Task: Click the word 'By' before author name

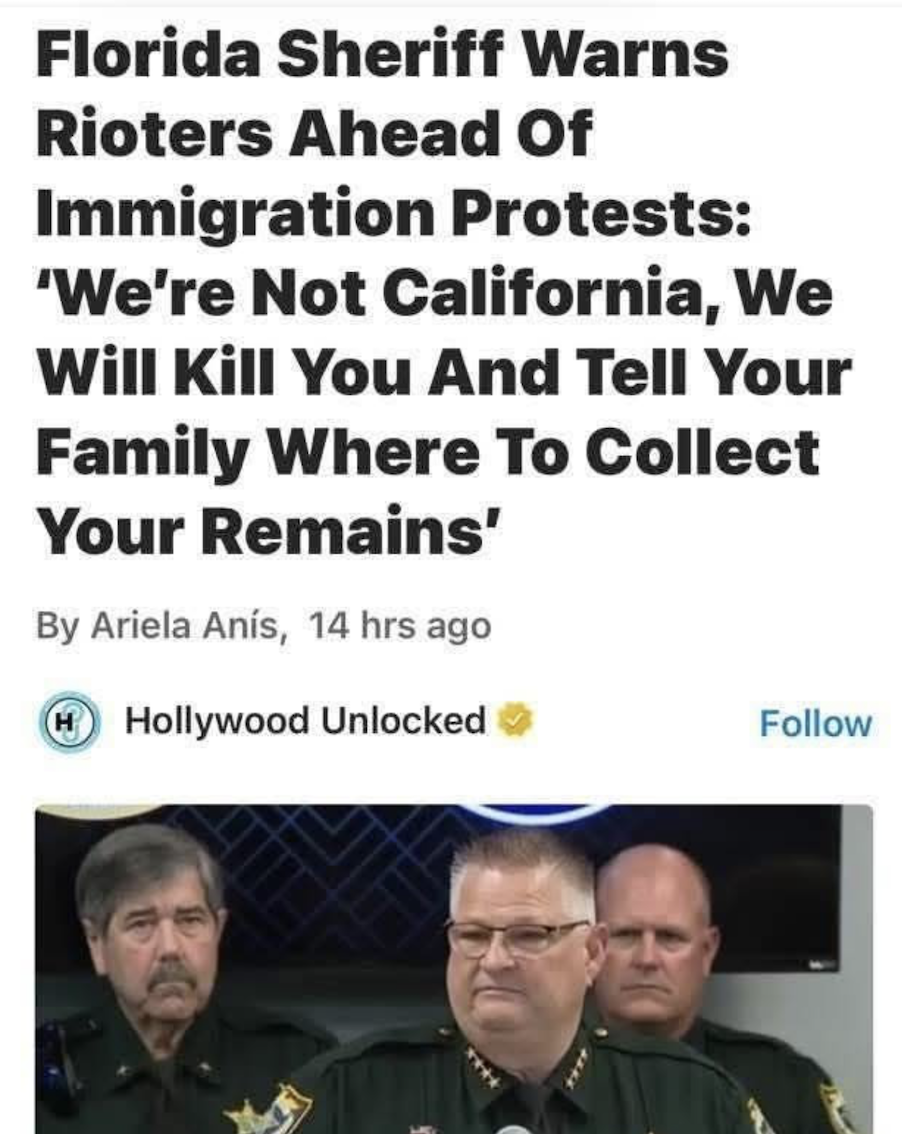Action: [x=58, y=626]
